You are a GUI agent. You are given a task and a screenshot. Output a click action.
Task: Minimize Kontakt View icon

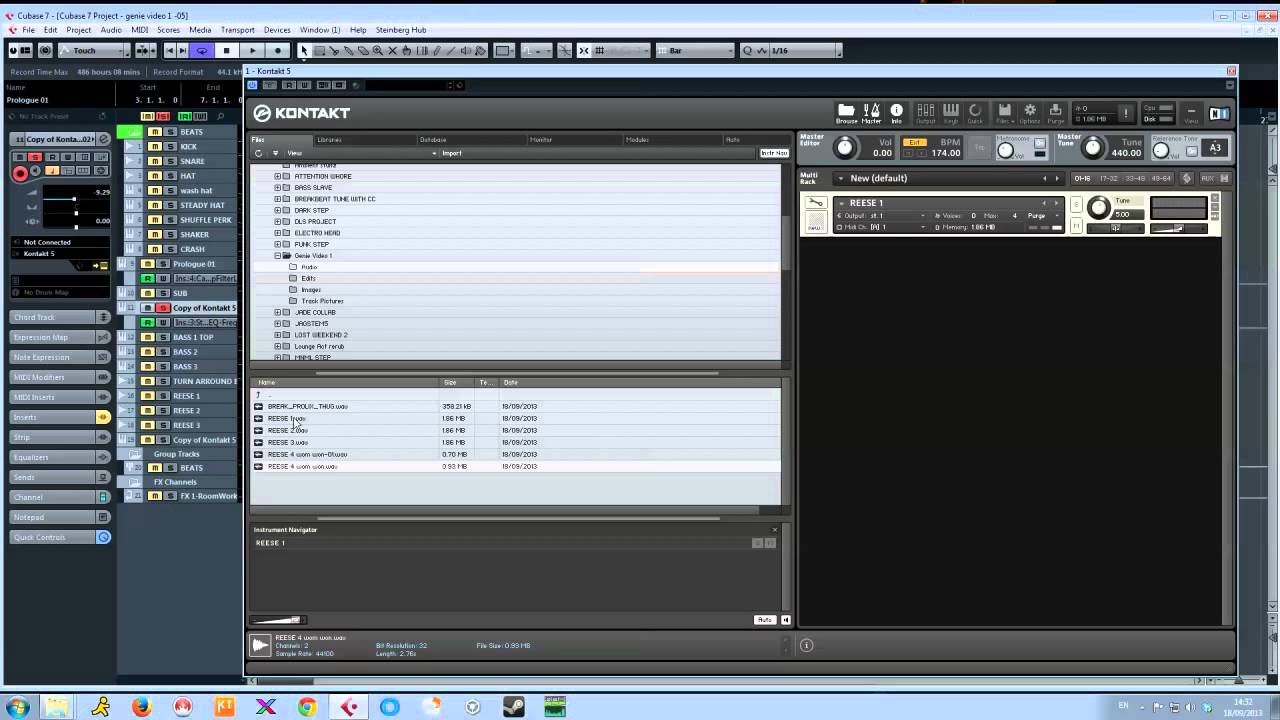(1191, 113)
